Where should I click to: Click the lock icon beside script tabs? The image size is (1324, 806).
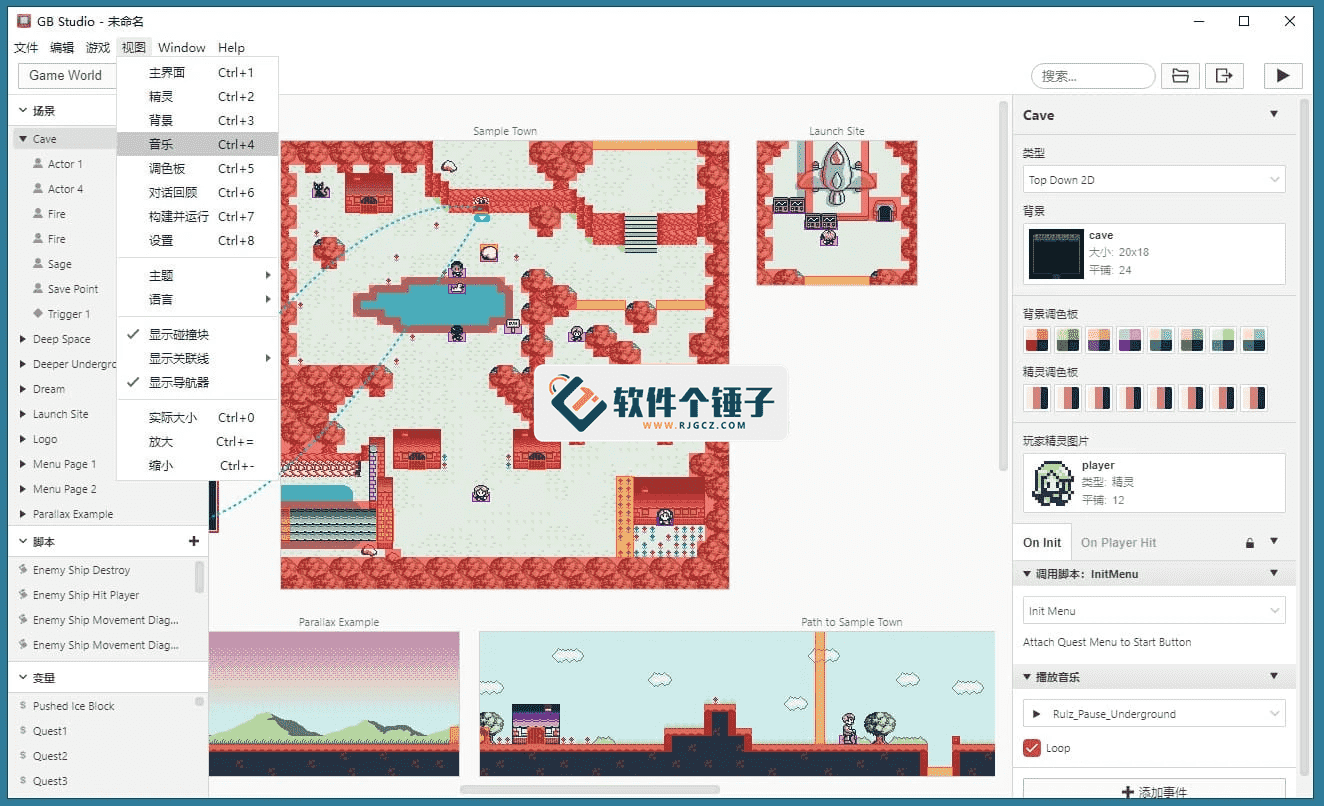[x=1249, y=542]
